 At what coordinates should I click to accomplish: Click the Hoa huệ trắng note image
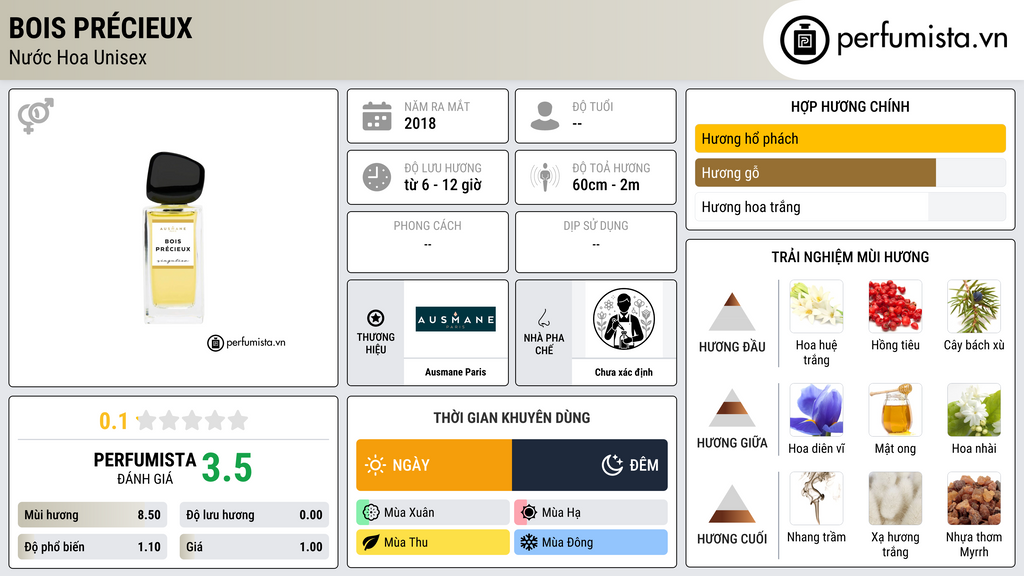(x=816, y=306)
